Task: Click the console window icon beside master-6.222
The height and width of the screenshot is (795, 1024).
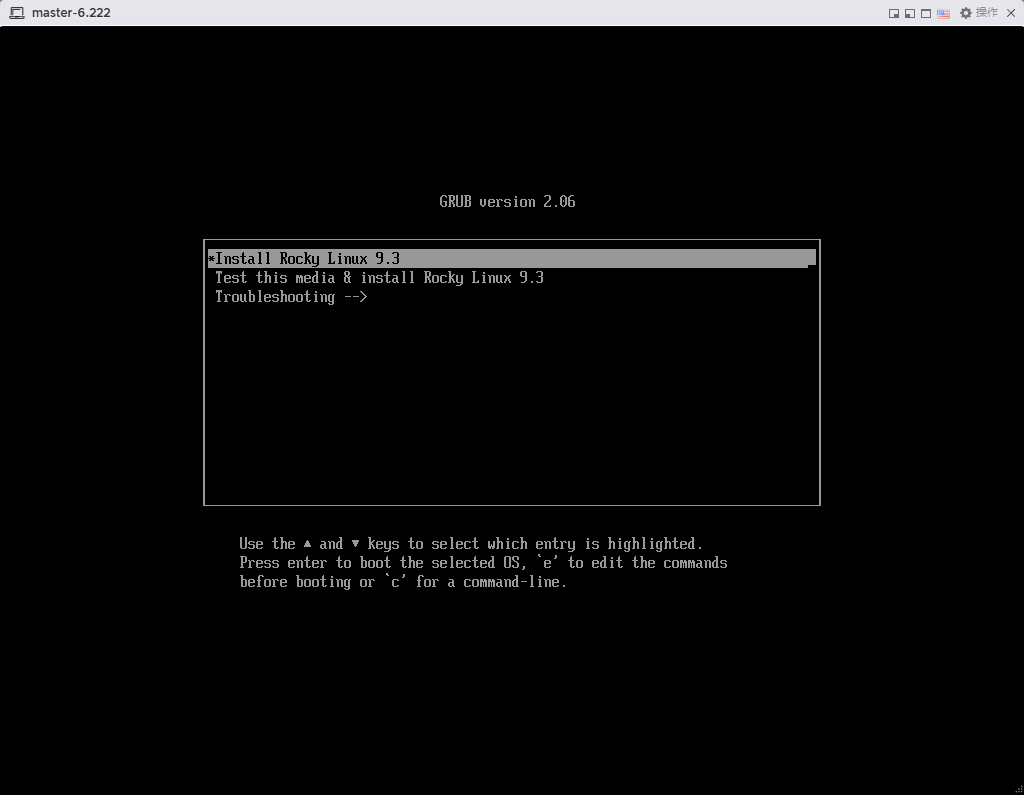Action: 17,12
